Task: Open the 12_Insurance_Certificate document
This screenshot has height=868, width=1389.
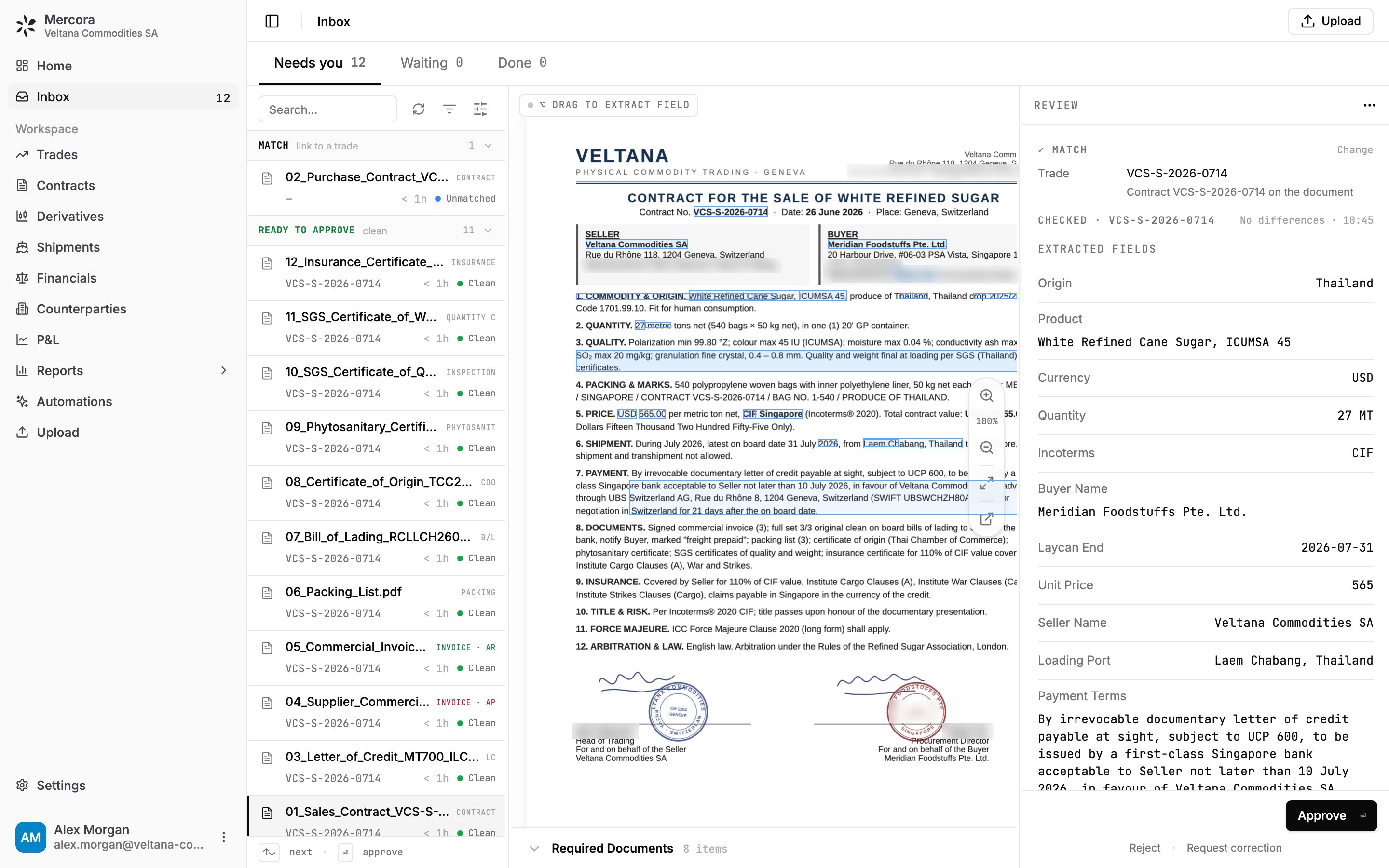Action: click(377, 272)
